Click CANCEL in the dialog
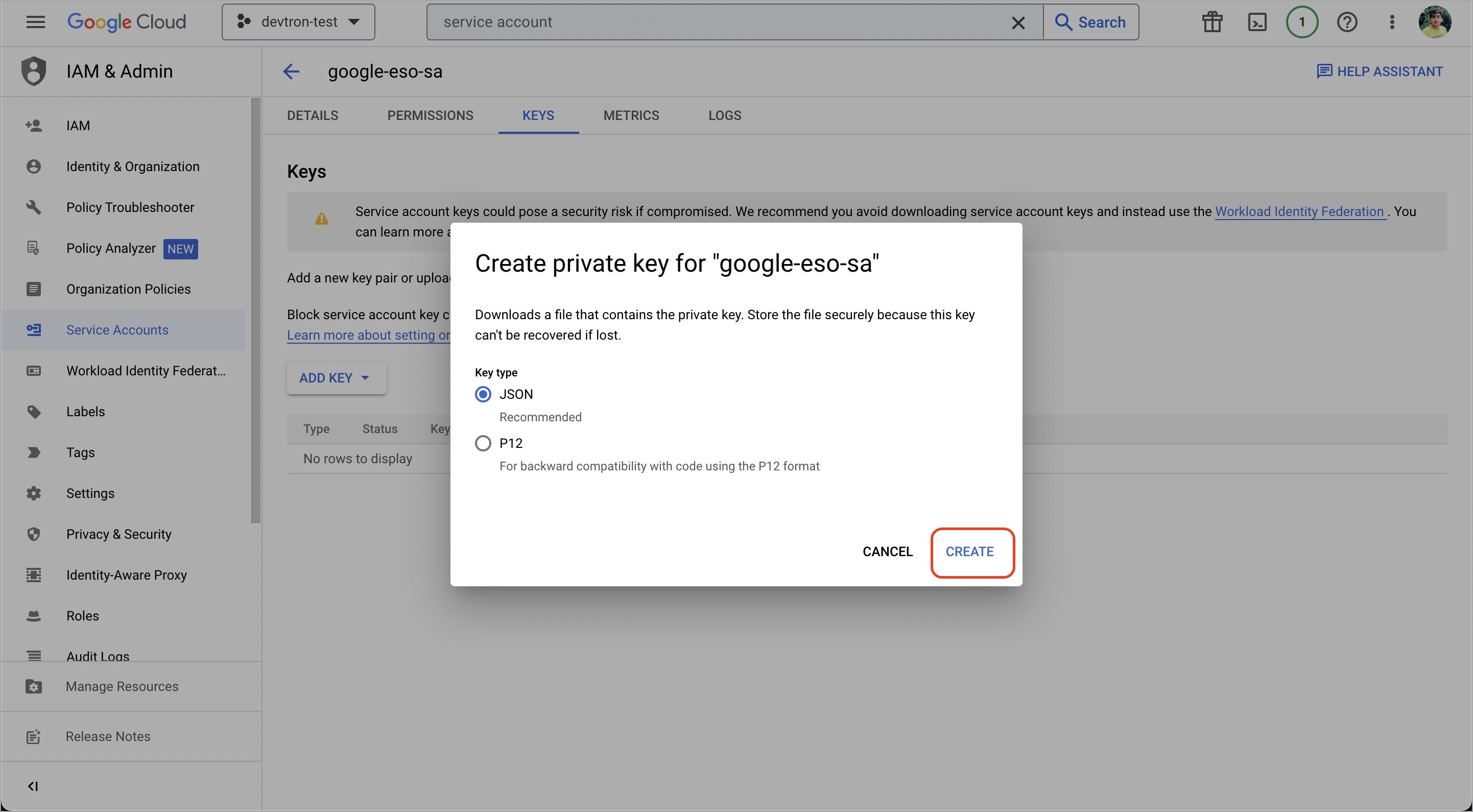This screenshot has width=1473, height=812. [888, 552]
